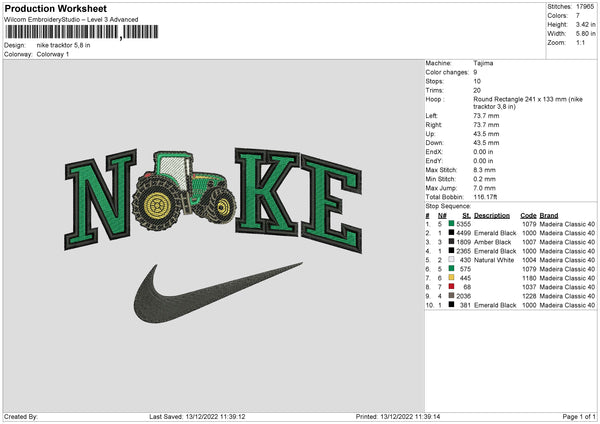The image size is (600, 424).
Task: Pick the red swatch in stop row 8
Action: point(452,287)
